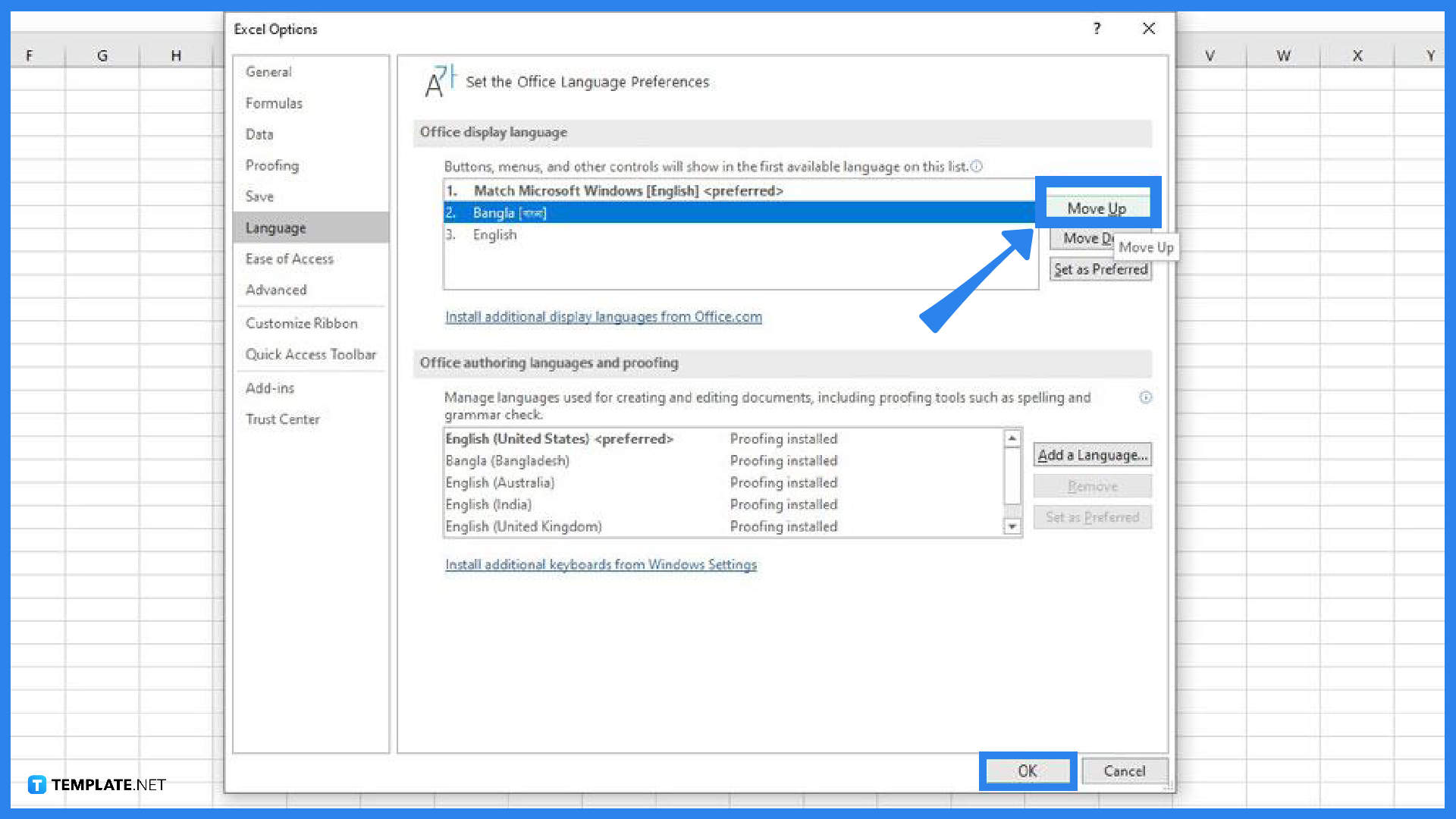Switch to the Proofing category

pos(271,165)
